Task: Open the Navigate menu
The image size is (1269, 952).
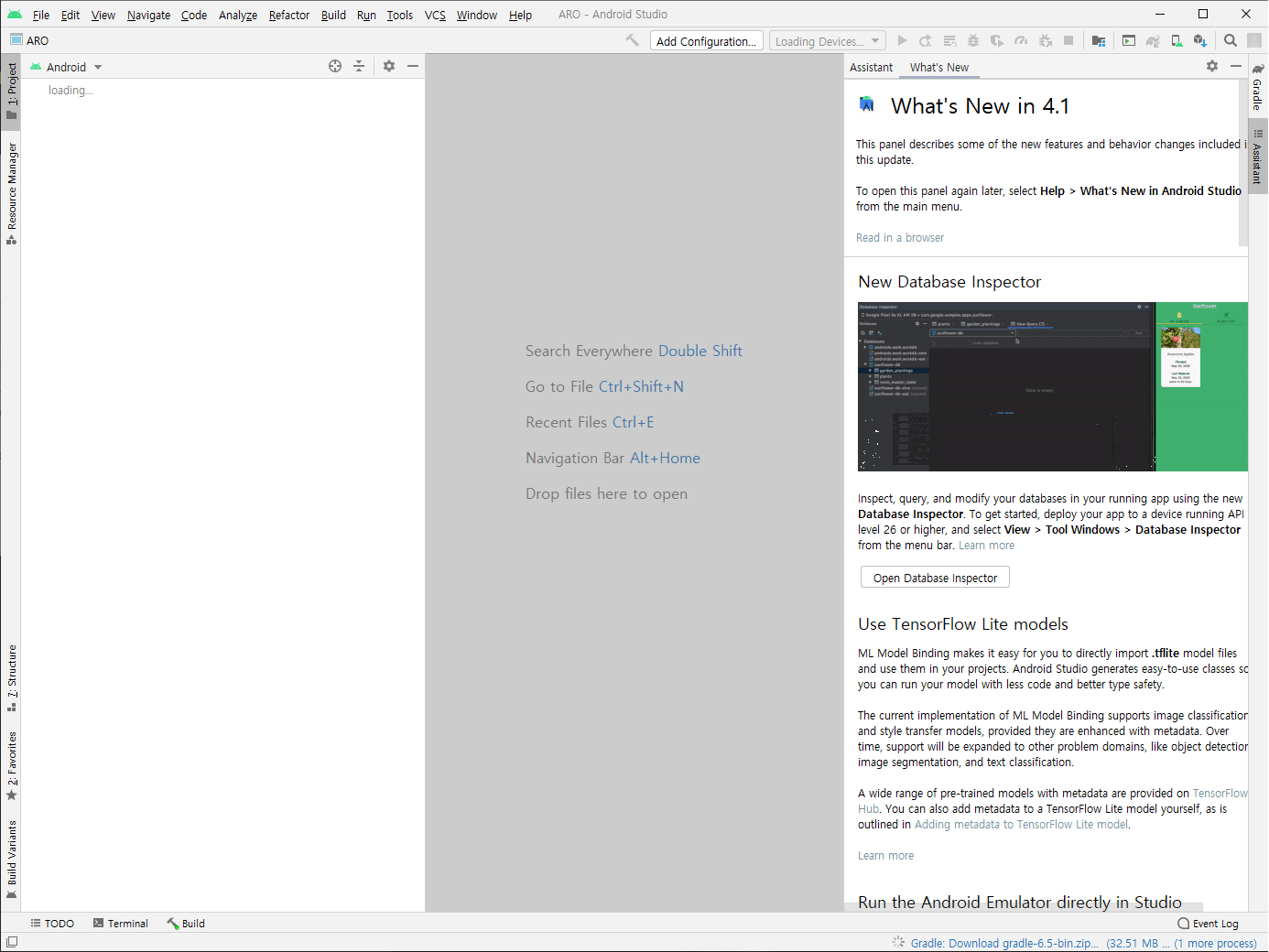Action: point(148,15)
